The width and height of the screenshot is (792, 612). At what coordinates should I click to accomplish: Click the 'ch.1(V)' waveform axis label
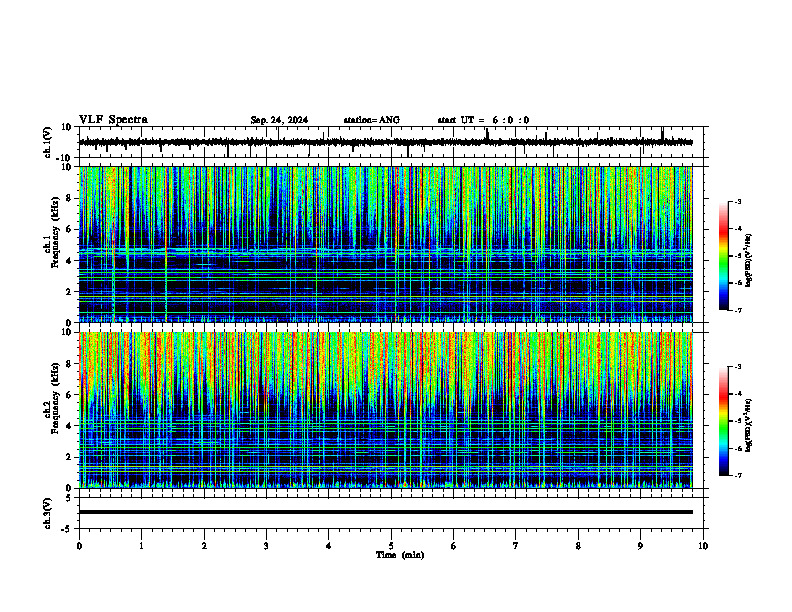pyautogui.click(x=48, y=142)
